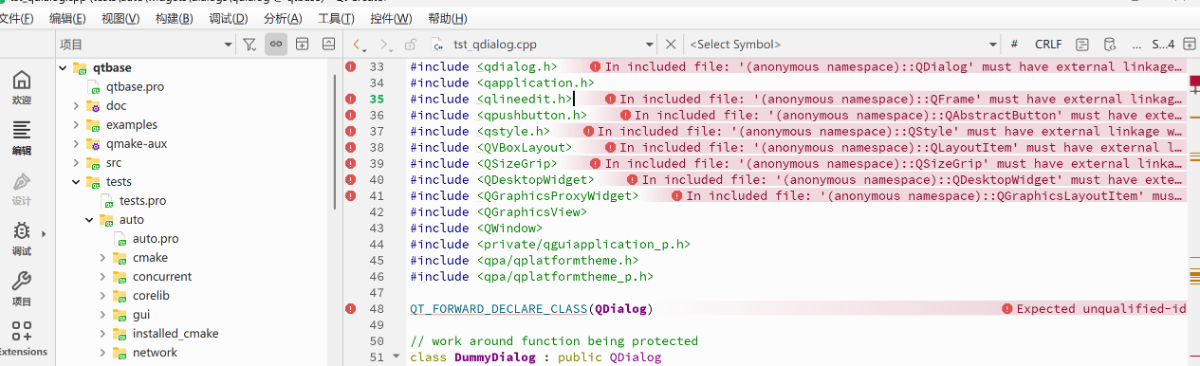Open the 构建(B) menu
This screenshot has height=366, width=1200.
[175, 19]
